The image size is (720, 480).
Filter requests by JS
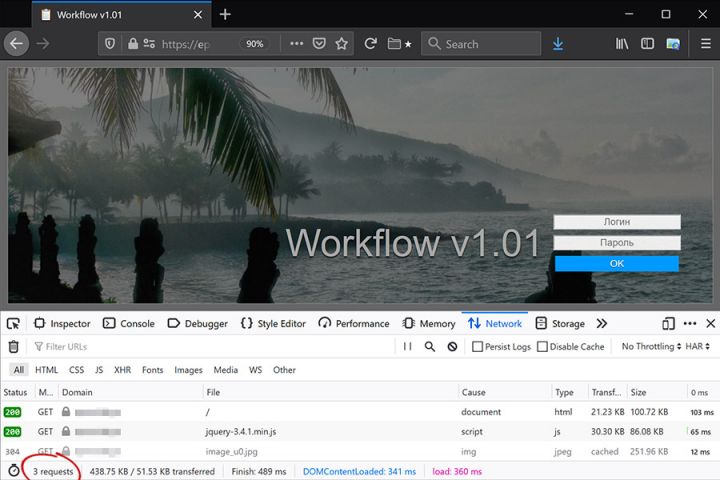coord(99,370)
